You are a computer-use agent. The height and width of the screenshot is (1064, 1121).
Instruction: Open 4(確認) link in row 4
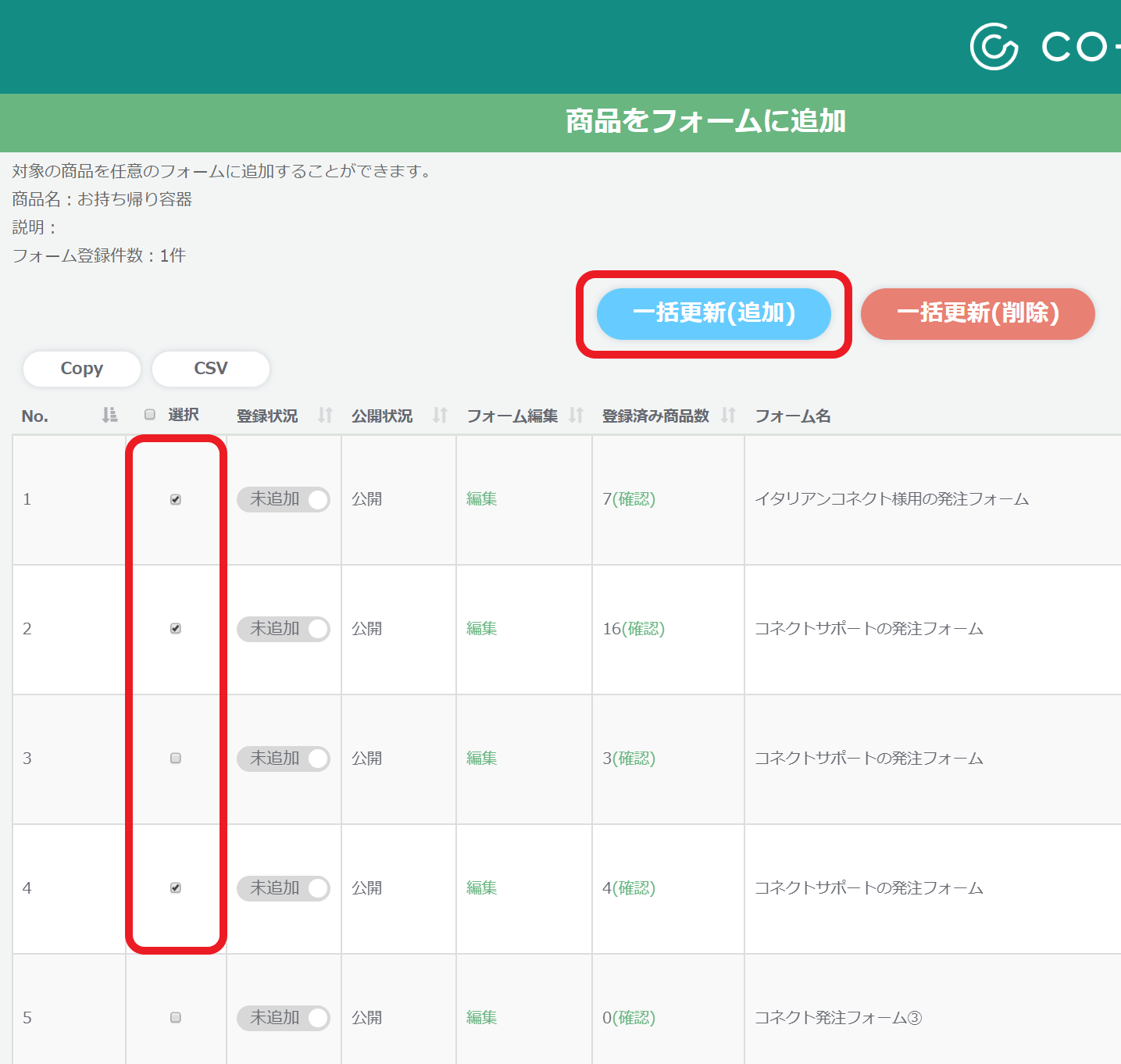tap(629, 888)
